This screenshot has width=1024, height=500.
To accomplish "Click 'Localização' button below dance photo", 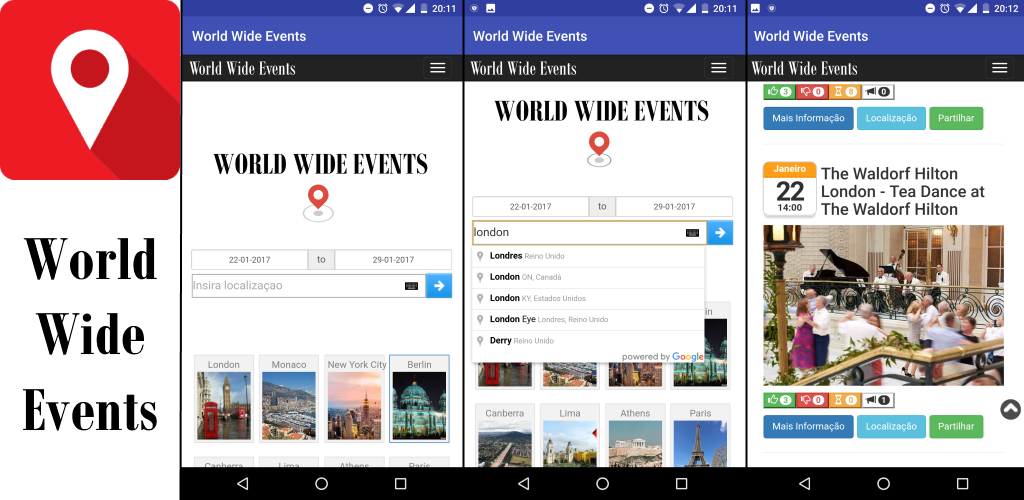I will [x=891, y=426].
